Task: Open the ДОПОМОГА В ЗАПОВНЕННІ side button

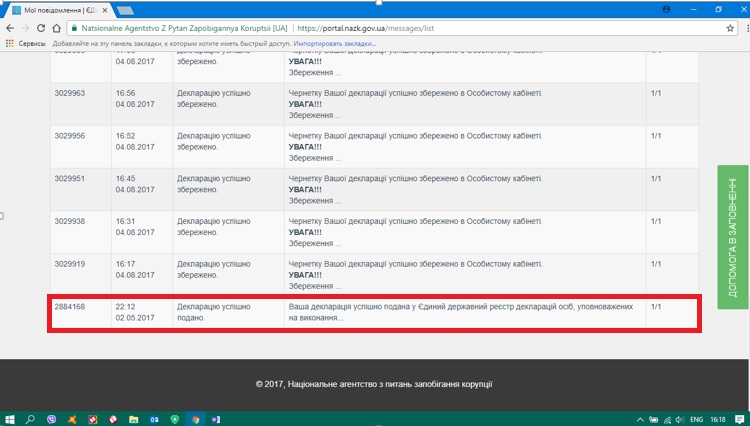Action: coord(732,229)
